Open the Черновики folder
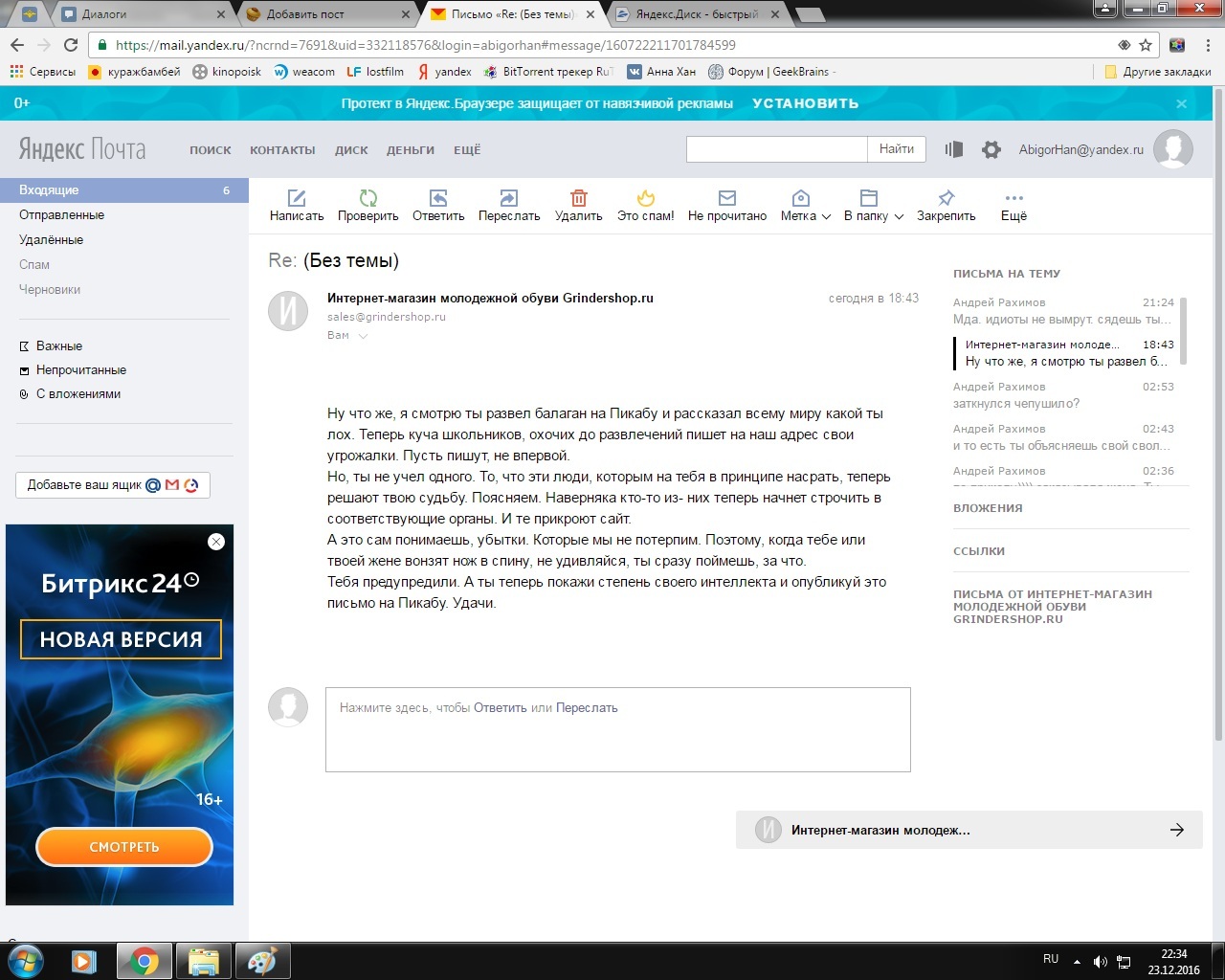1225x980 pixels. pos(50,290)
